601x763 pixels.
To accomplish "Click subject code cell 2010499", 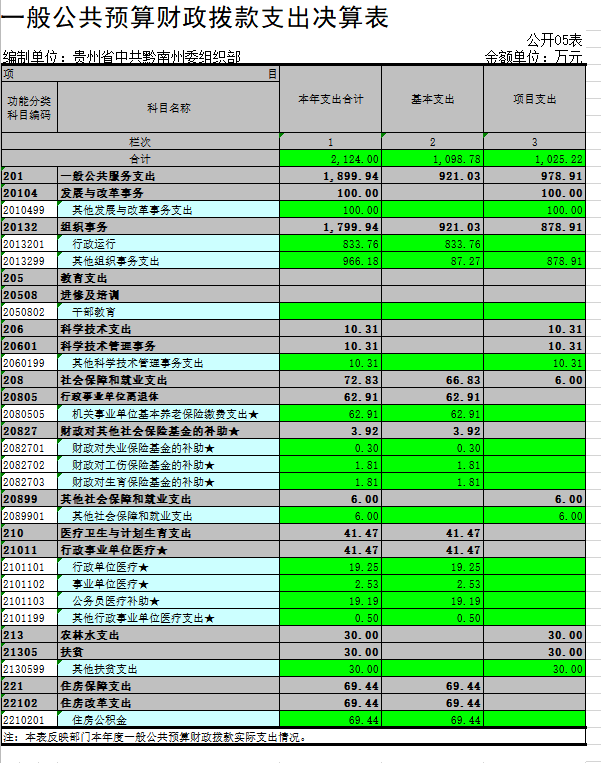I will [29, 210].
